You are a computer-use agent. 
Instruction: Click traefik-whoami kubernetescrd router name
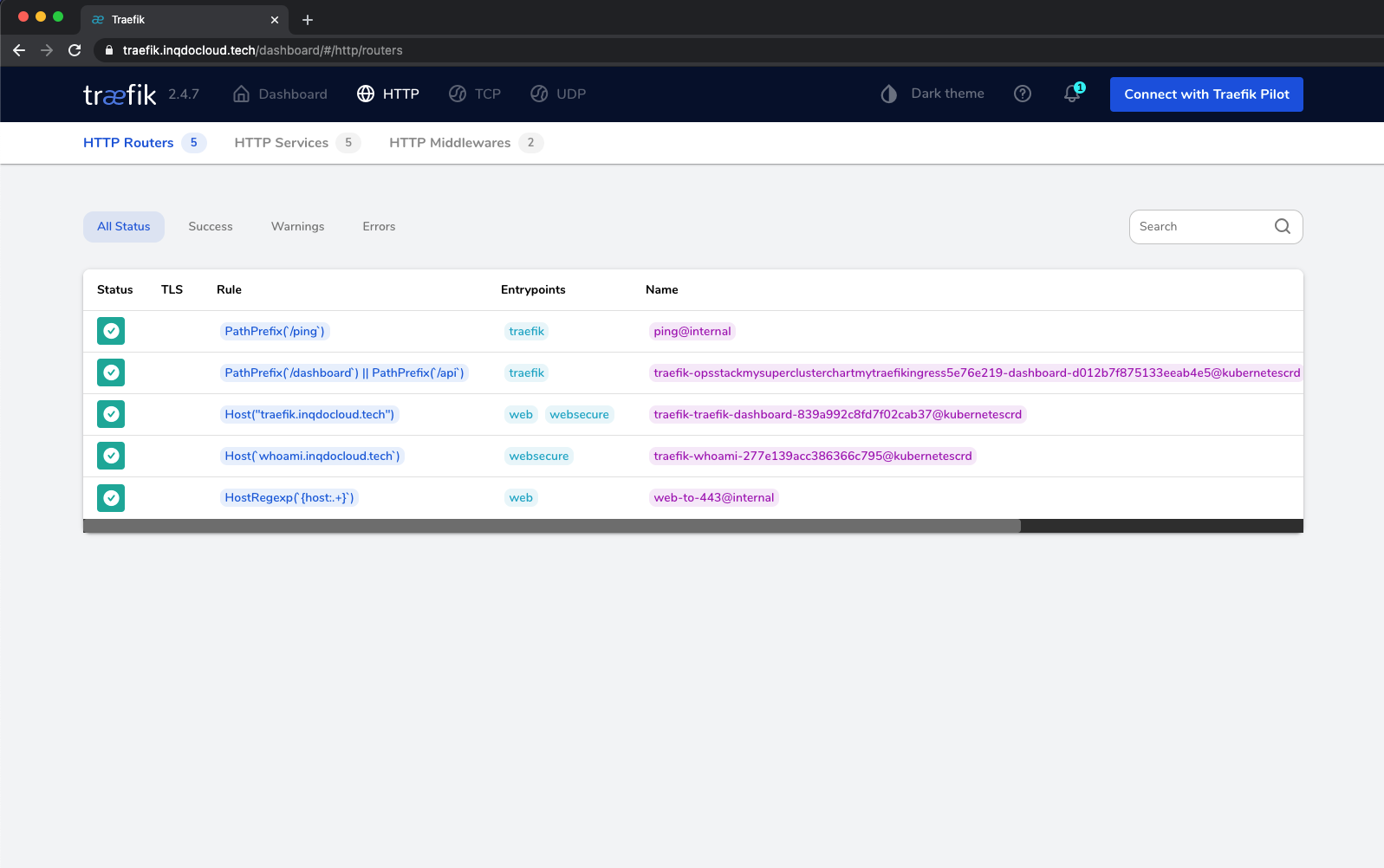point(813,456)
